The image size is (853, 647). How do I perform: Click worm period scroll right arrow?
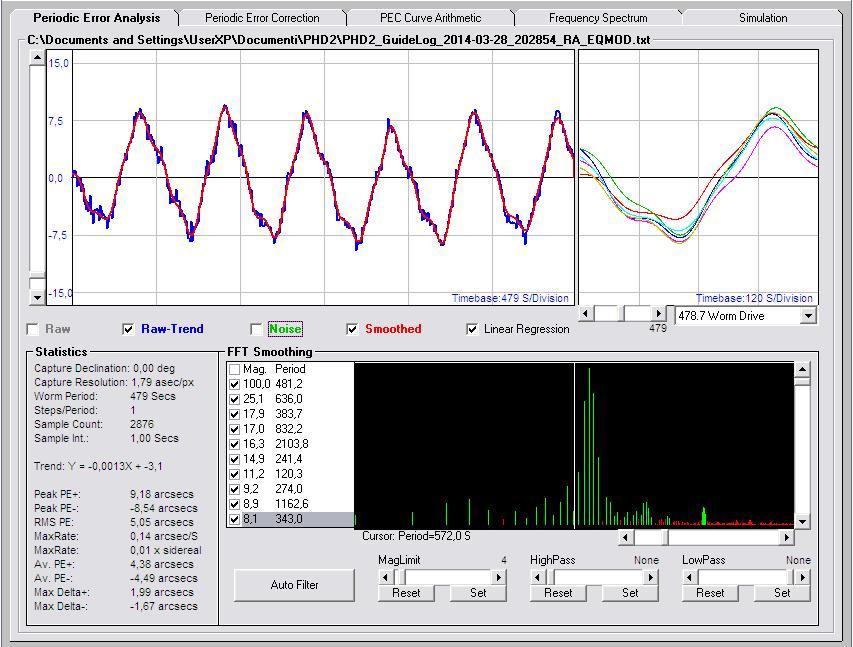[658, 313]
